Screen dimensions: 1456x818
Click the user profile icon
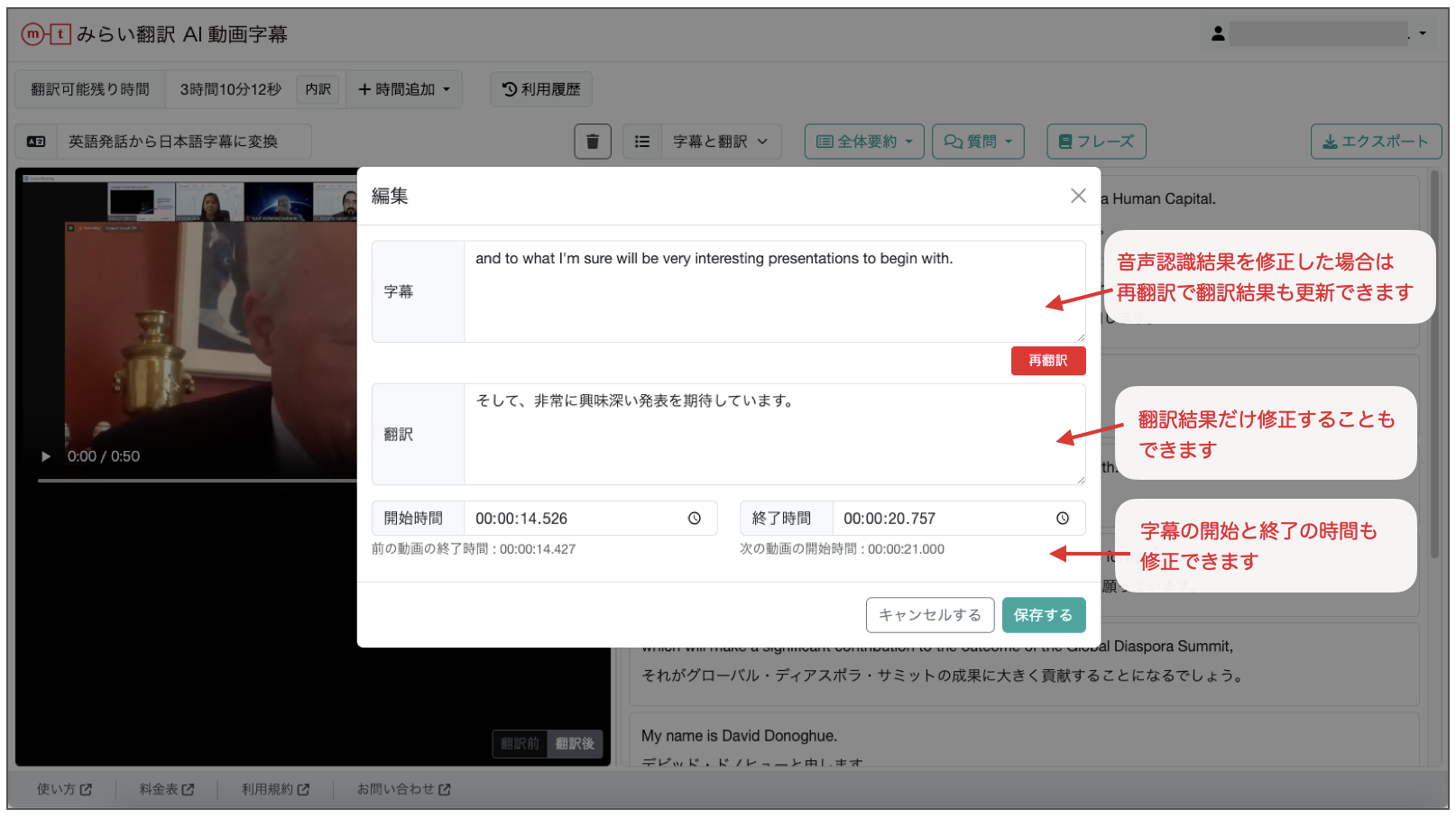[1218, 33]
